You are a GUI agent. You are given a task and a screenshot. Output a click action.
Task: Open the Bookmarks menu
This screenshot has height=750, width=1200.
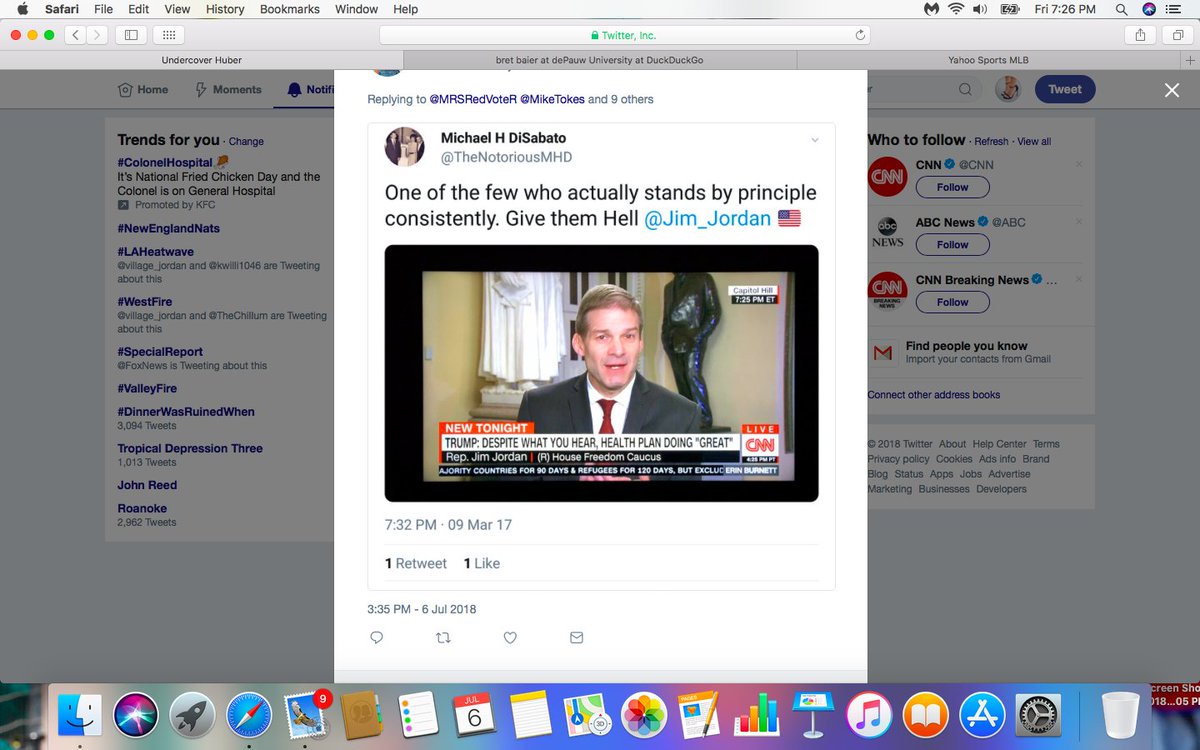[290, 9]
